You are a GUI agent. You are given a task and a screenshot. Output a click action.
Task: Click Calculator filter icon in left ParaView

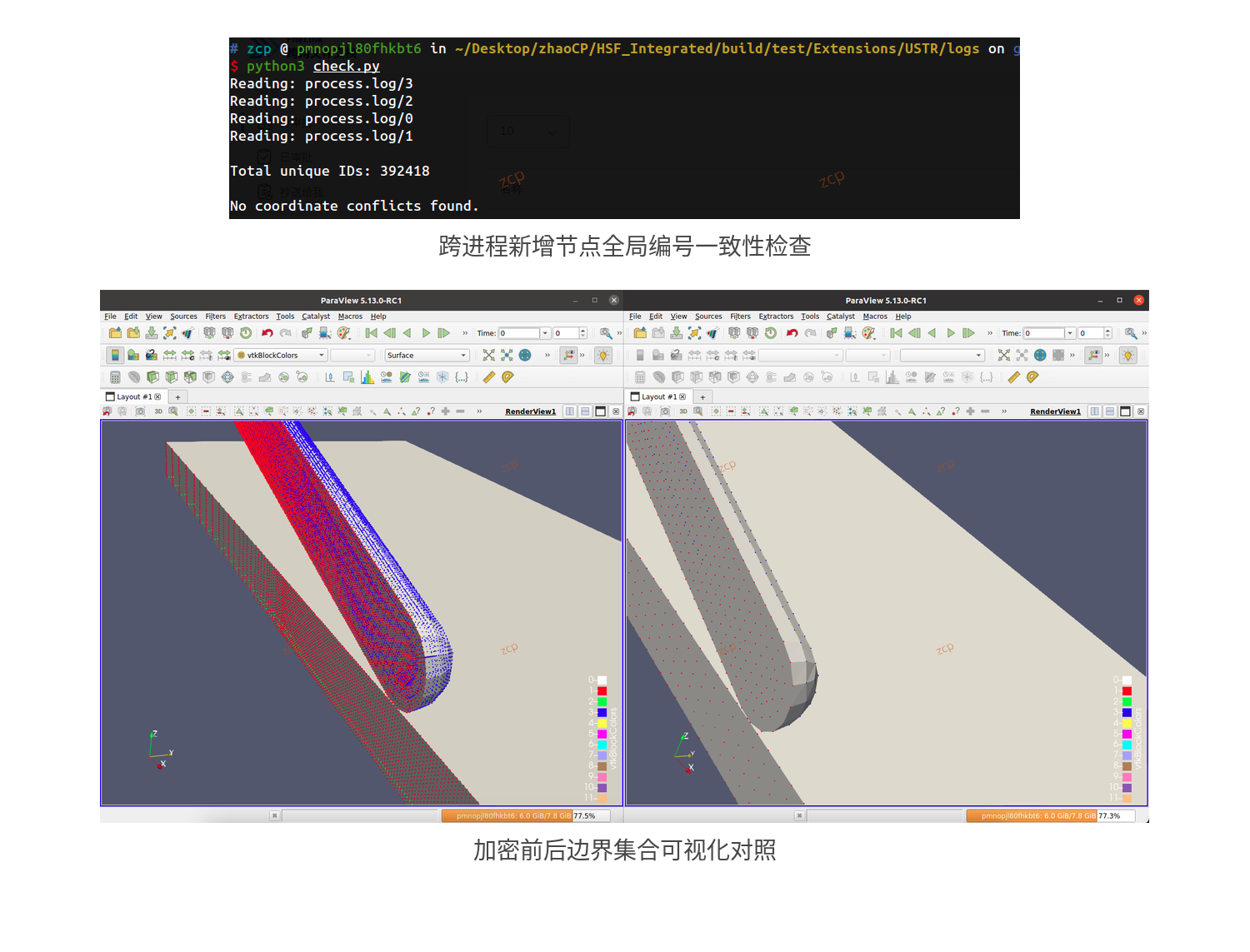coord(115,377)
